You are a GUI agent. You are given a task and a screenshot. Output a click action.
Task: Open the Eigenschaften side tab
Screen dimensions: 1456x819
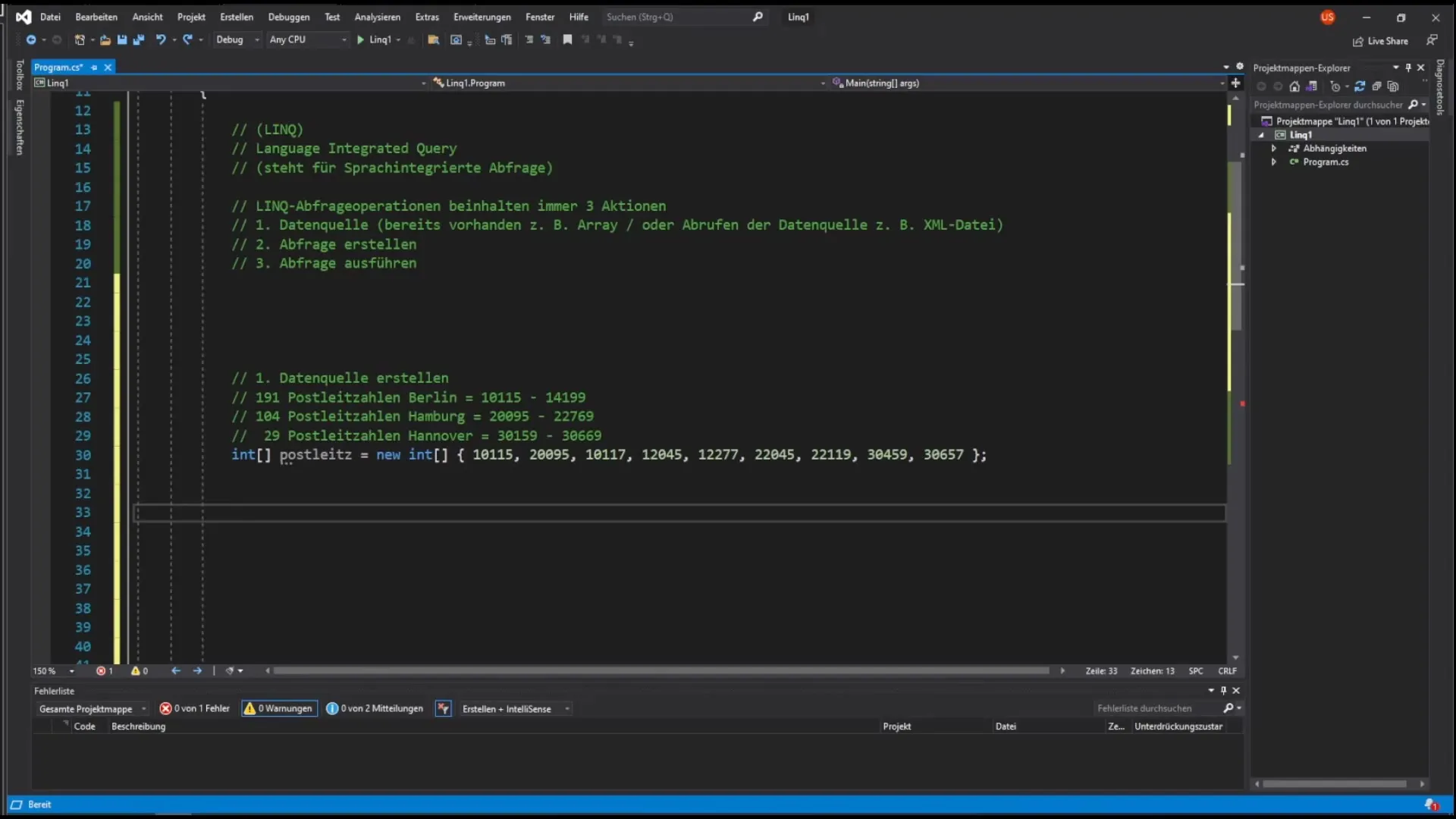(x=20, y=127)
